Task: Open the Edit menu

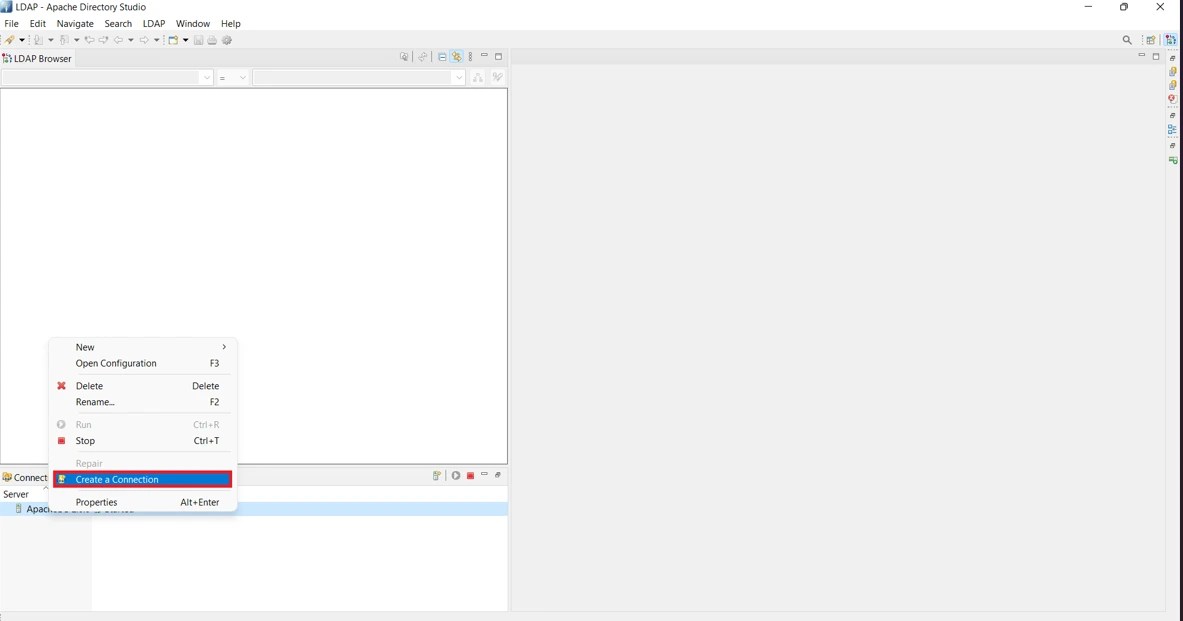Action: tap(38, 23)
